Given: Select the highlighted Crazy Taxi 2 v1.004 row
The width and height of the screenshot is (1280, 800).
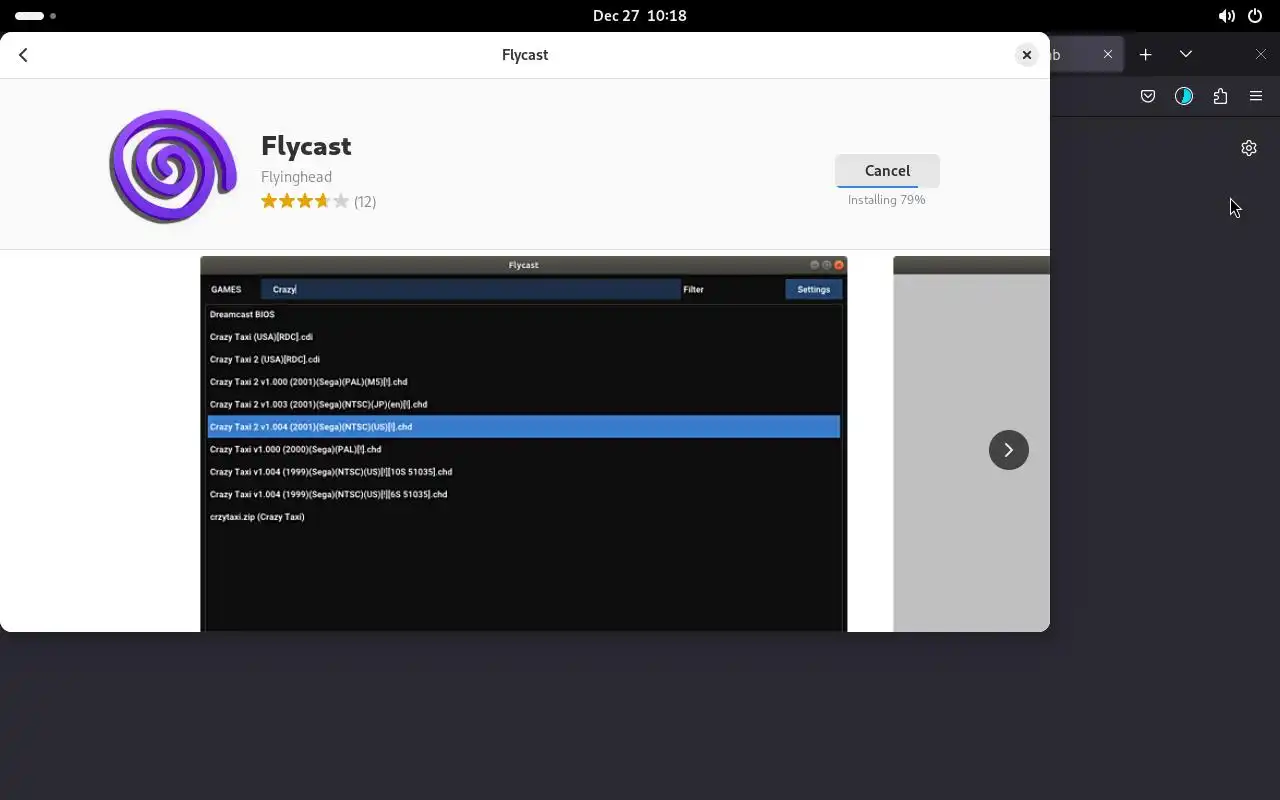Looking at the screenshot, I should (x=523, y=427).
